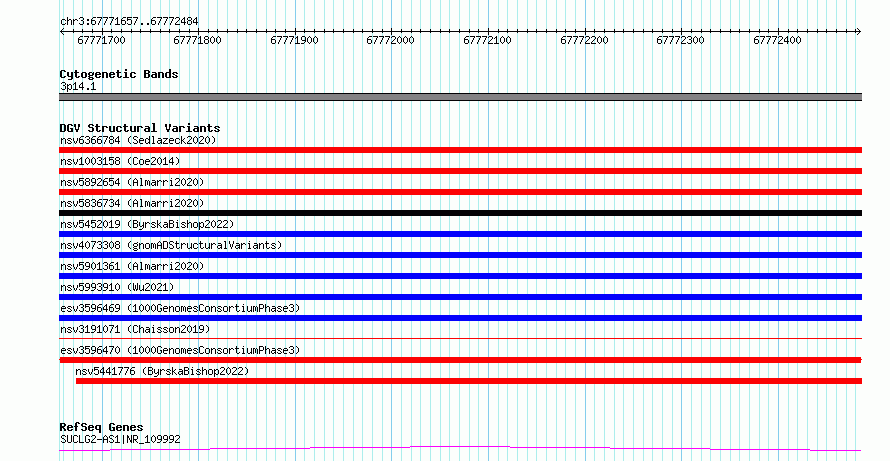Viewport: 890px width, 461px height.
Task: Click the red bar below nsv1003158
Action: [x=460, y=171]
